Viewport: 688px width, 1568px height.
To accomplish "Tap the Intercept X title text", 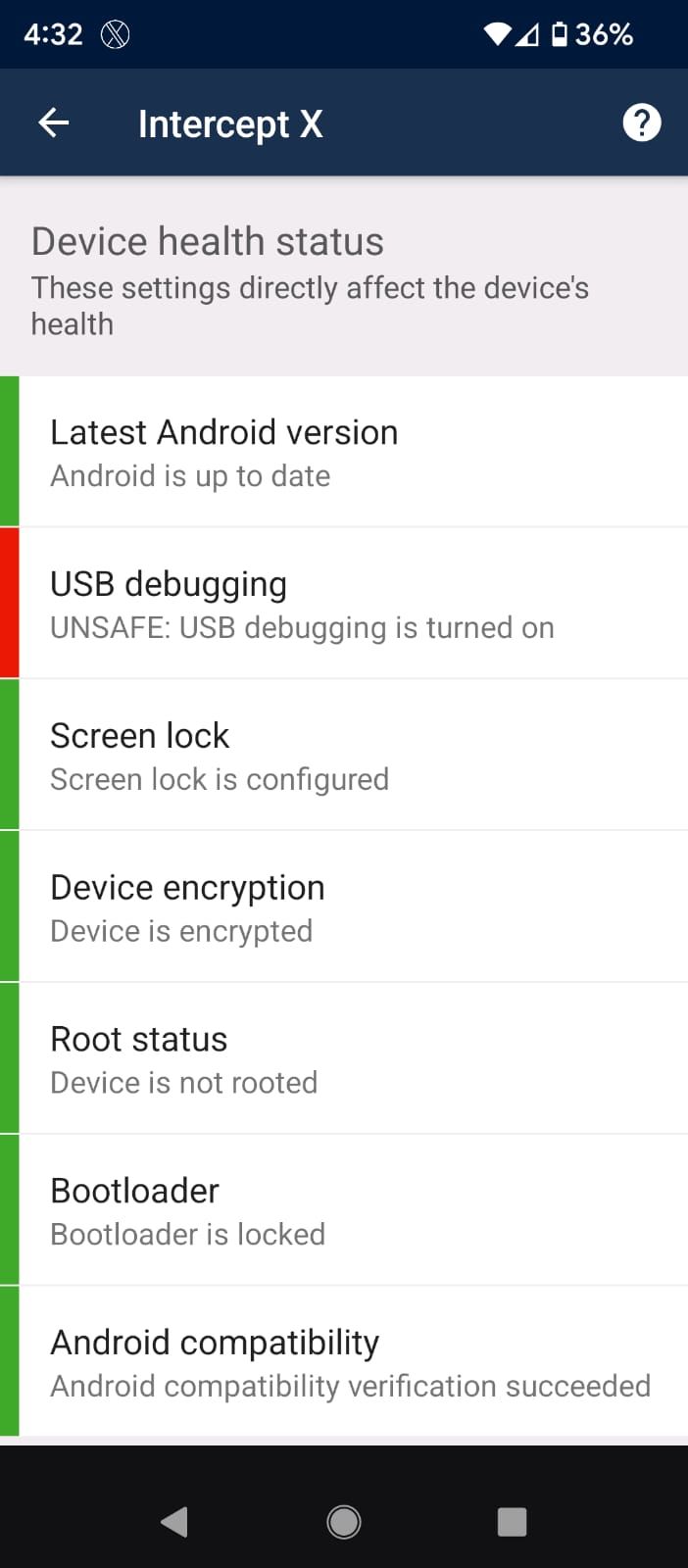I will [x=230, y=124].
